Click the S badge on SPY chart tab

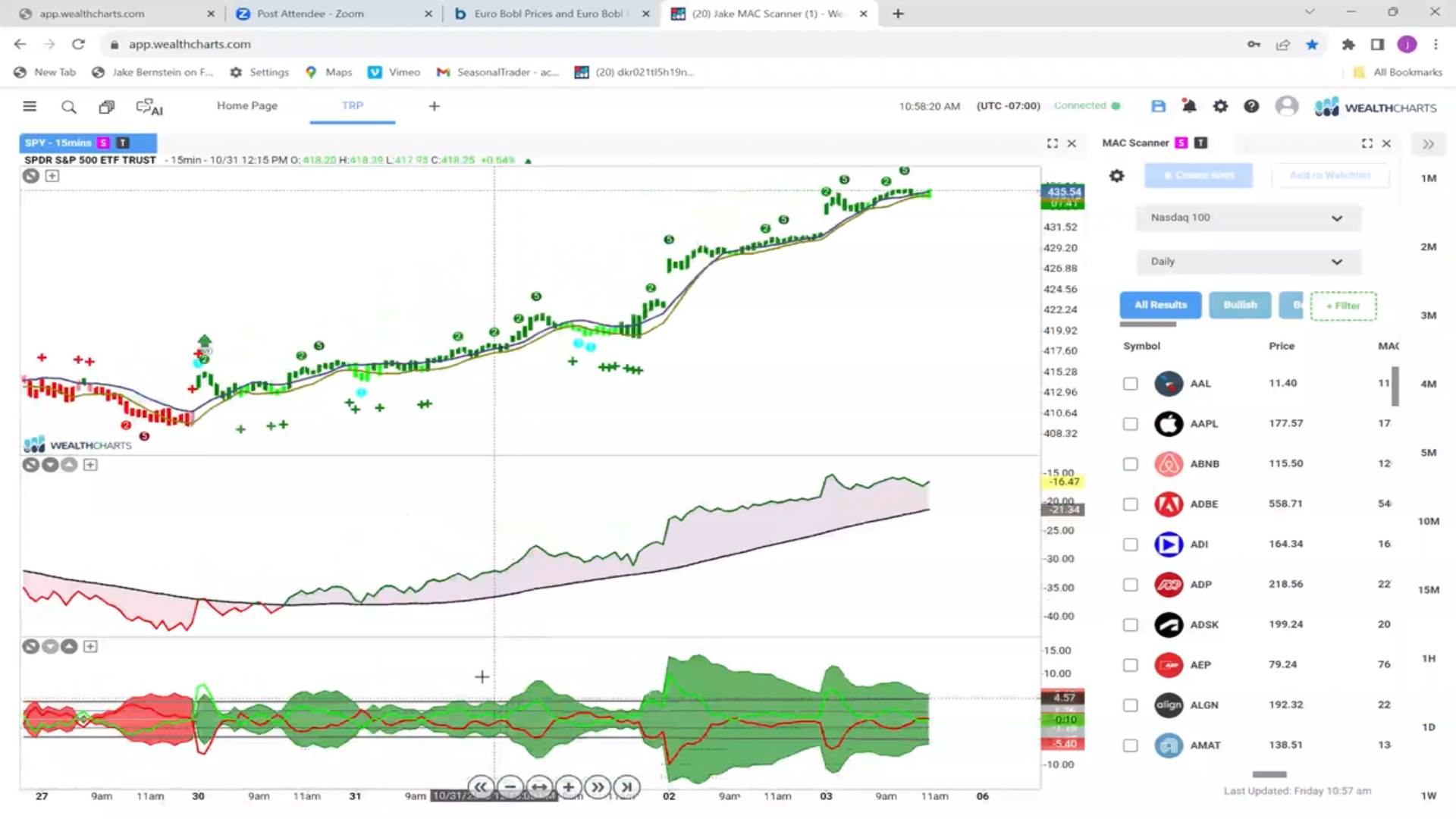click(x=103, y=143)
